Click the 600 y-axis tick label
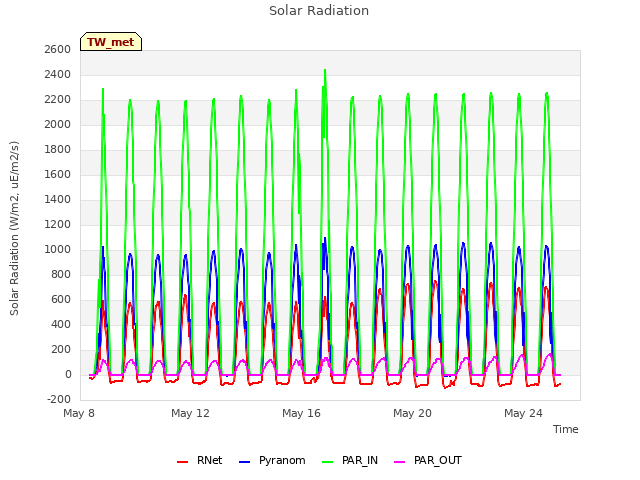The width and height of the screenshot is (640, 480). pos(61,300)
